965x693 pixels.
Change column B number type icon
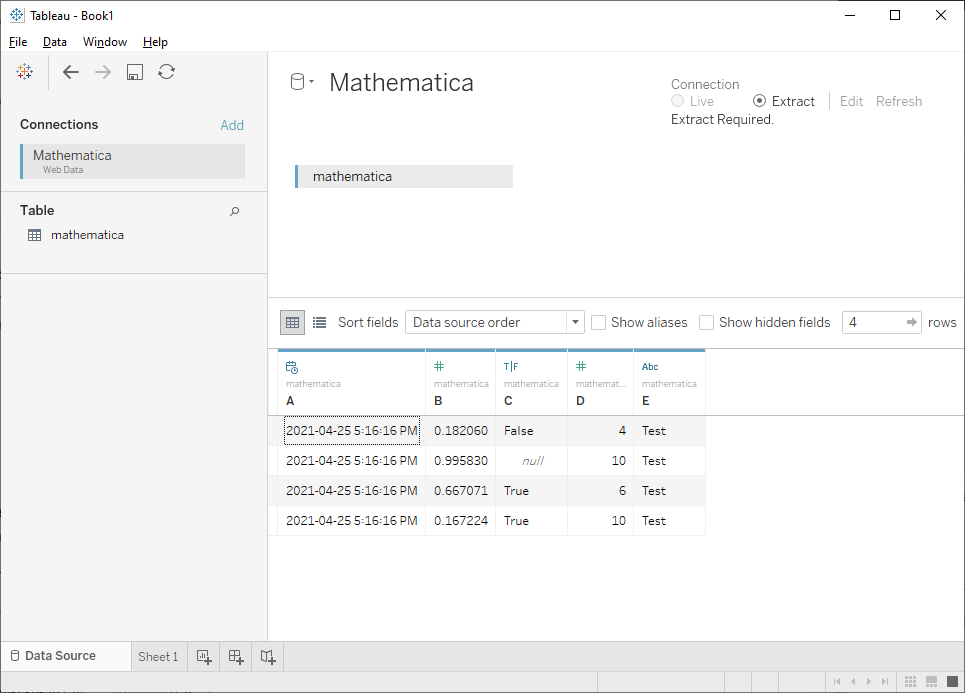click(439, 366)
